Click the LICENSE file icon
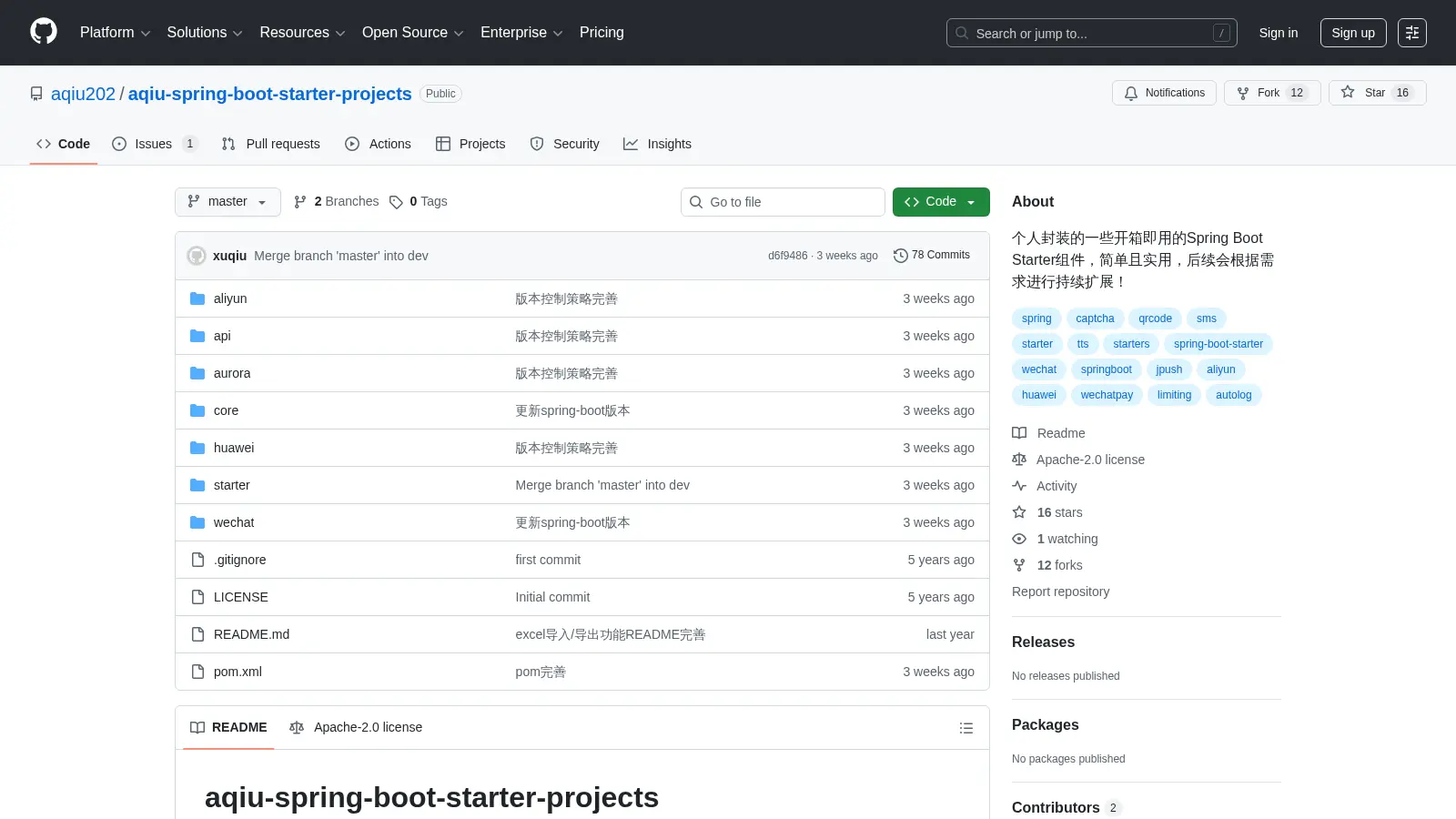Screen dimensions: 1456x819 tap(197, 597)
